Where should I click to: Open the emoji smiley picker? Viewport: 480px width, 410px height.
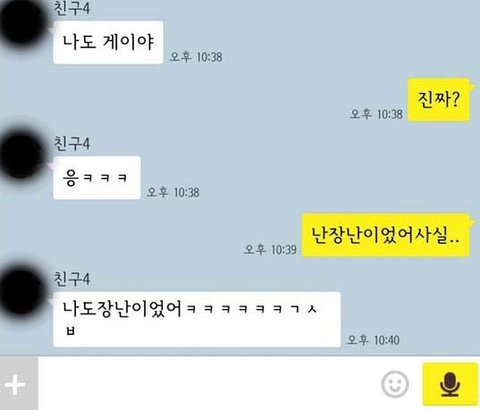pyautogui.click(x=395, y=385)
